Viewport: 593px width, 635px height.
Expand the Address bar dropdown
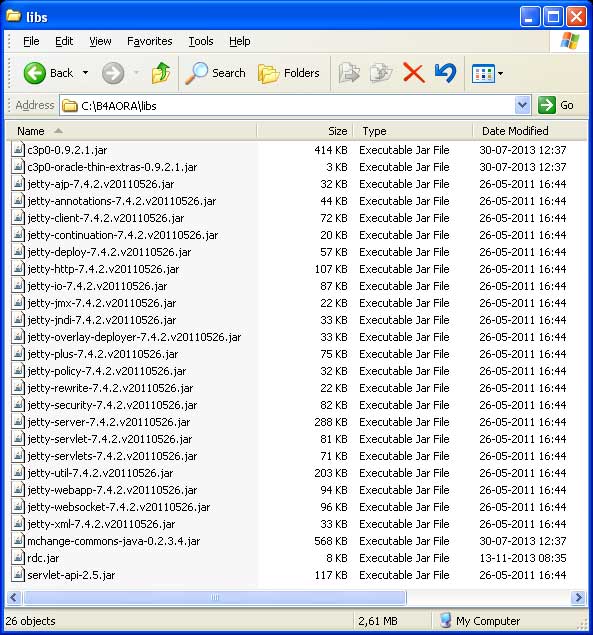[x=523, y=106]
